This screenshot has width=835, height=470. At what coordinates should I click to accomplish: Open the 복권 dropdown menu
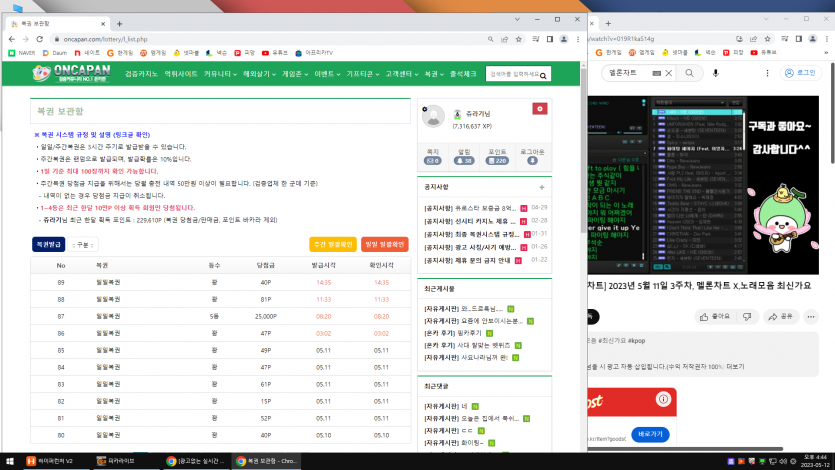(433, 74)
